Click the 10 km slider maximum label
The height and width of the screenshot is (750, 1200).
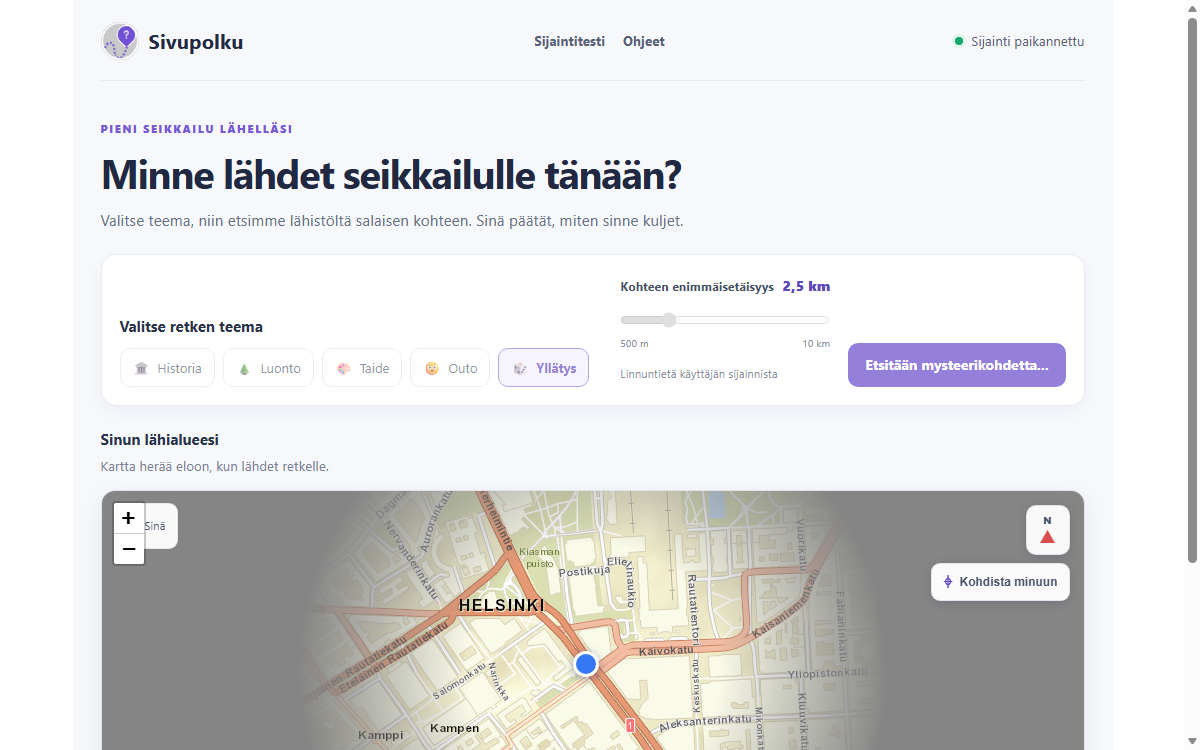click(816, 344)
